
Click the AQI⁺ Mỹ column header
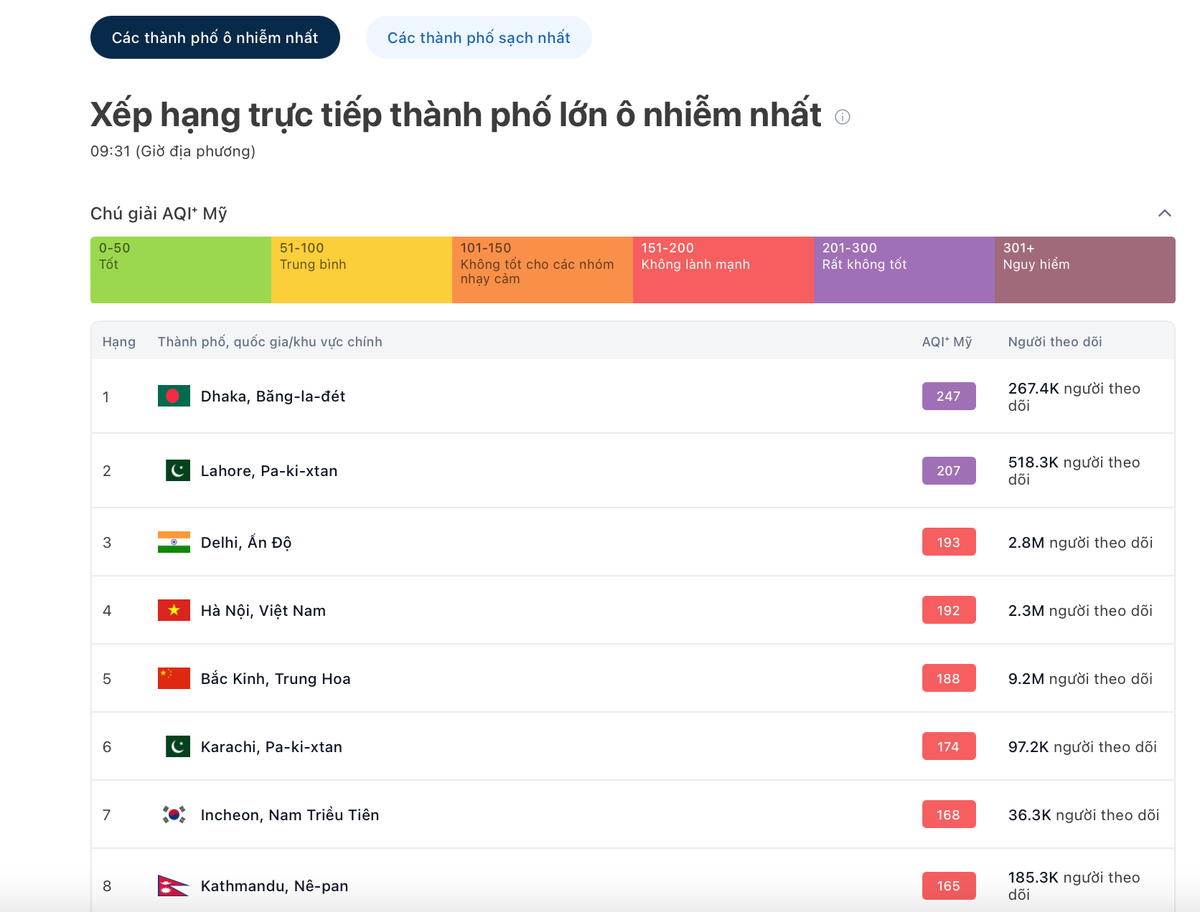pos(946,342)
